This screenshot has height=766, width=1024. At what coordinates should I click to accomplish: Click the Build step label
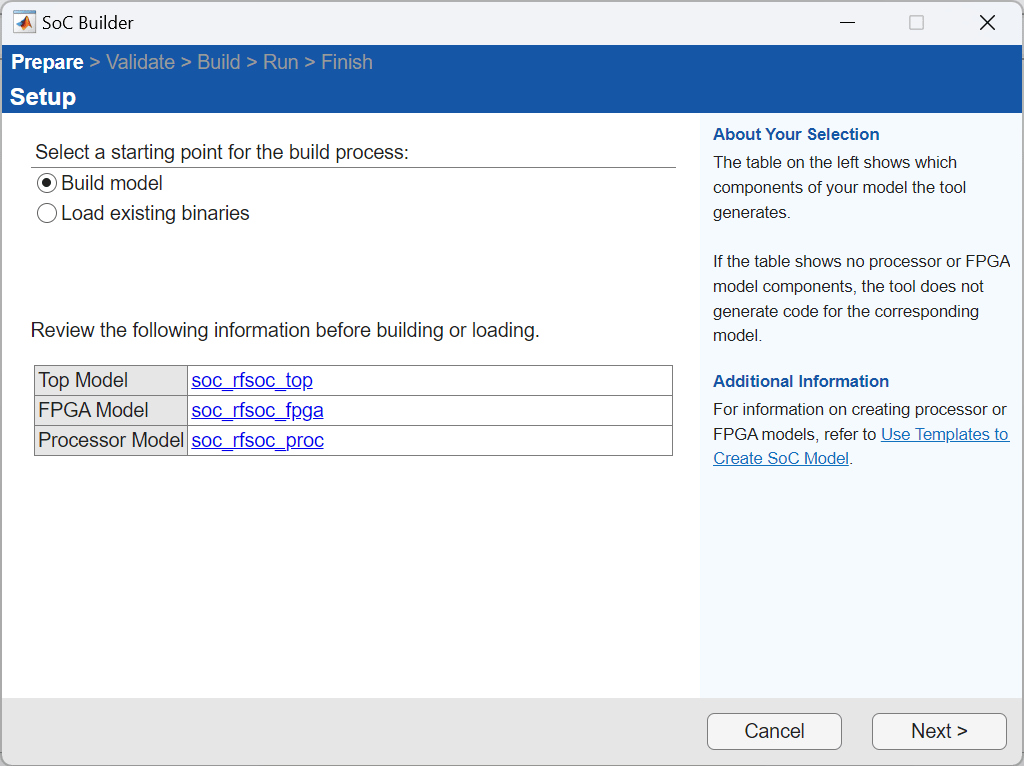coord(219,62)
